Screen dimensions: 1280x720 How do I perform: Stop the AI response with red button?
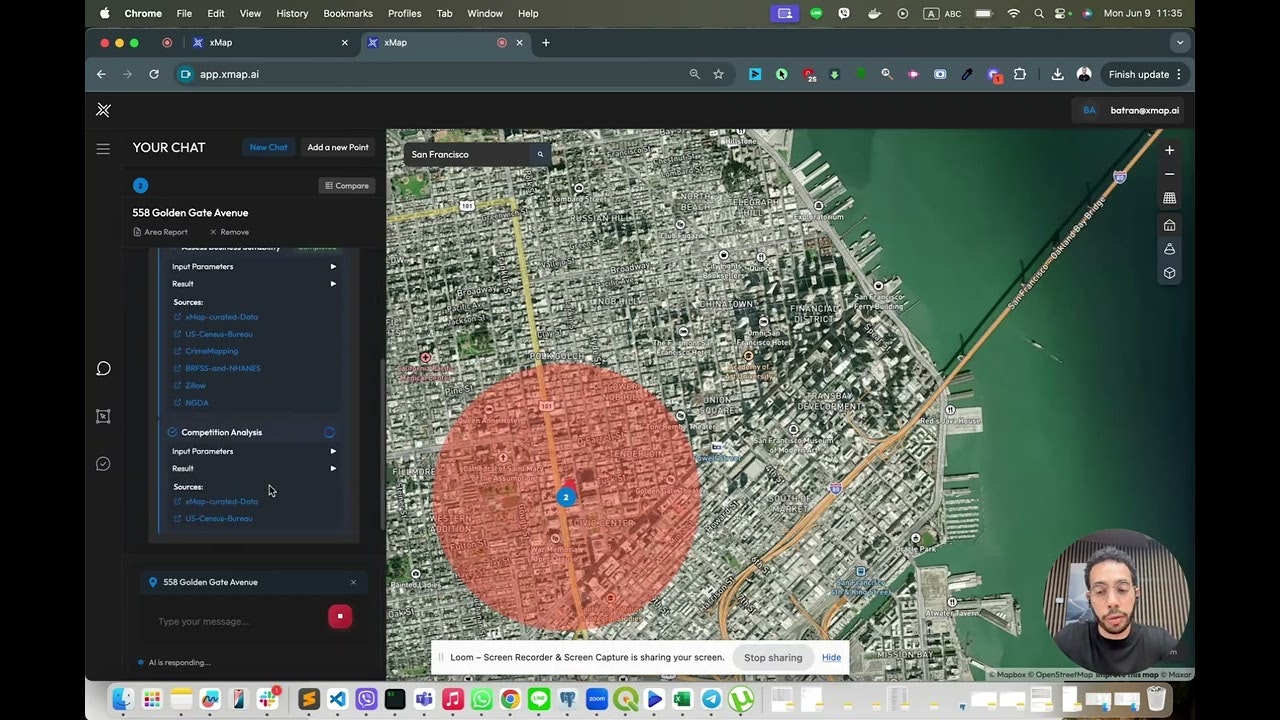point(340,616)
